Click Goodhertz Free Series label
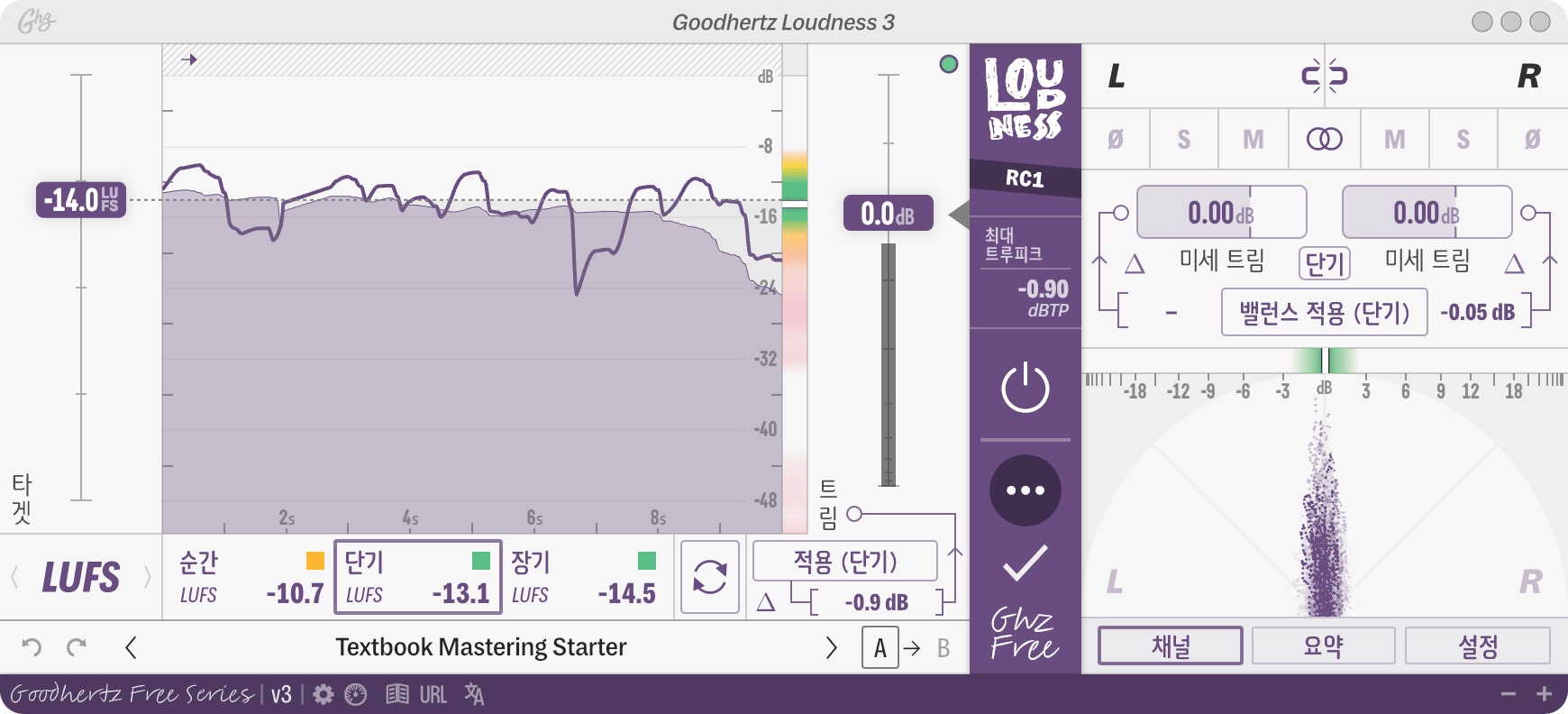Viewport: 1568px width, 714px height. coord(132,693)
